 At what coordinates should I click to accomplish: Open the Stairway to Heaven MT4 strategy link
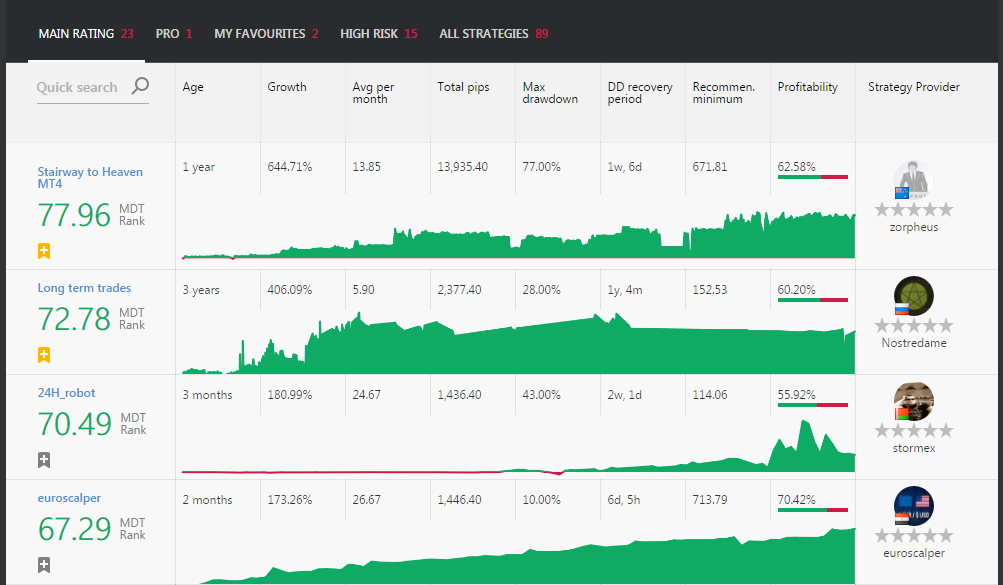tap(90, 178)
